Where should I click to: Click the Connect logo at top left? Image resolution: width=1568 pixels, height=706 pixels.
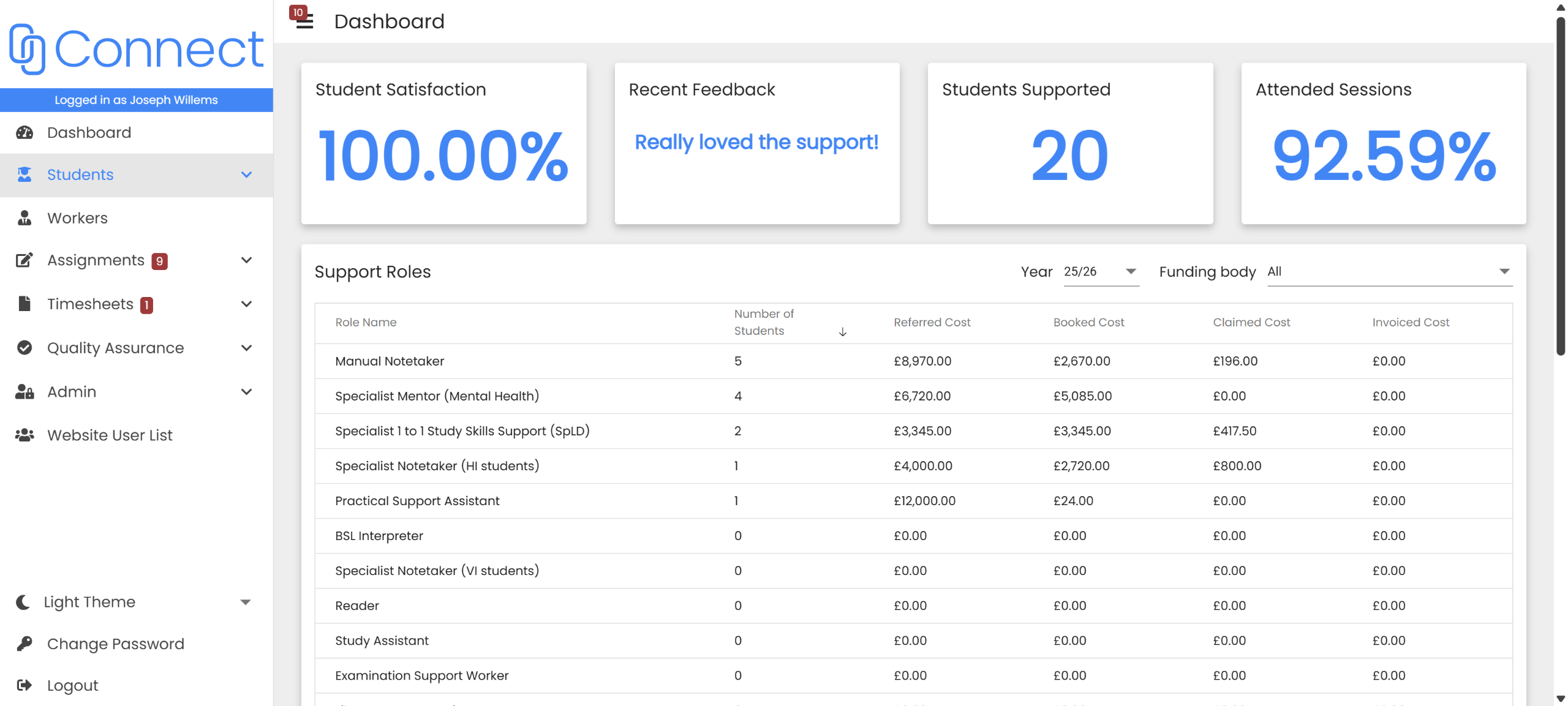(x=136, y=49)
